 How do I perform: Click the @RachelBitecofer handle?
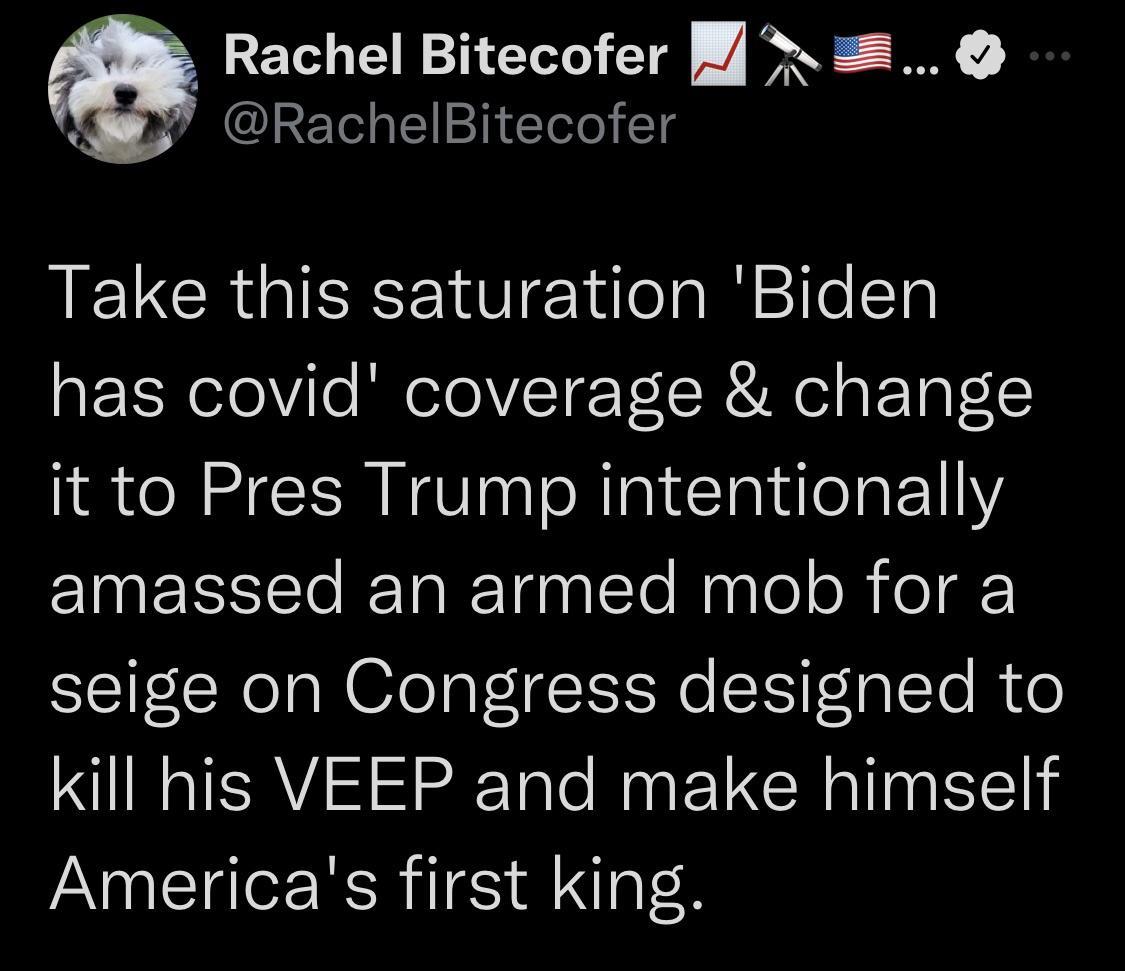448,123
